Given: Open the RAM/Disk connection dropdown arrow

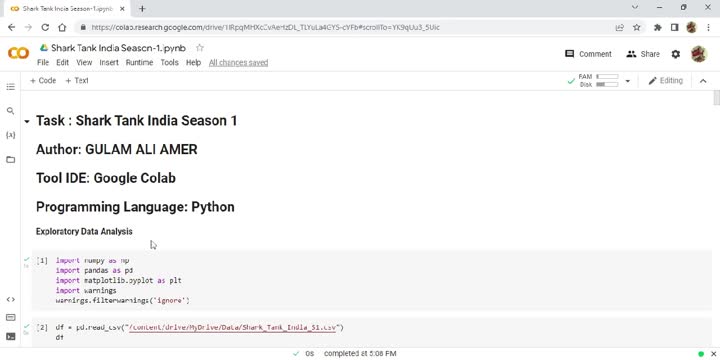Looking at the screenshot, I should [628, 81].
